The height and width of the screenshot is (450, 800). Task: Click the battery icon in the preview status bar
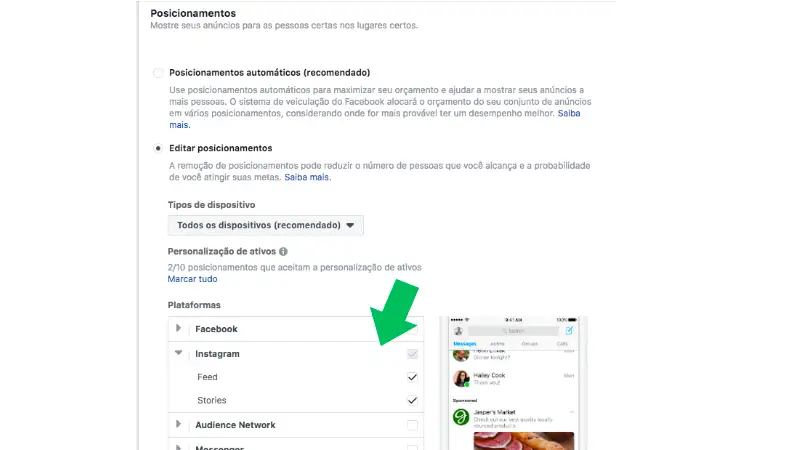click(x=572, y=320)
